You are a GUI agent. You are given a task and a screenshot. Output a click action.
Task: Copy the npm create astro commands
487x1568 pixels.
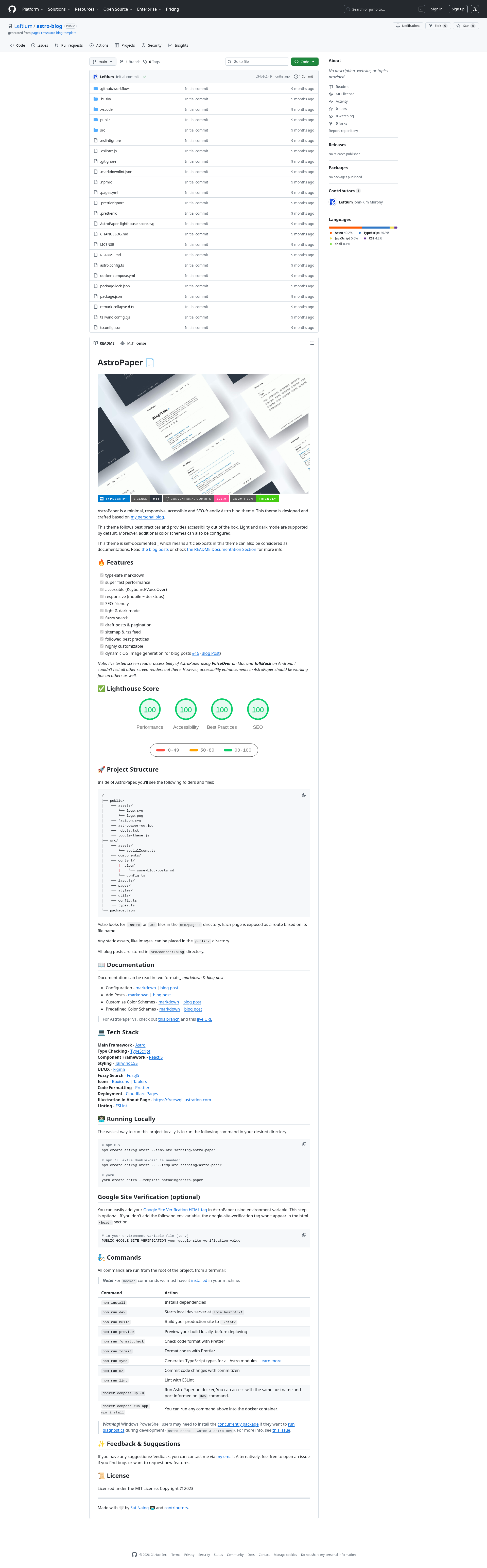tap(304, 1144)
